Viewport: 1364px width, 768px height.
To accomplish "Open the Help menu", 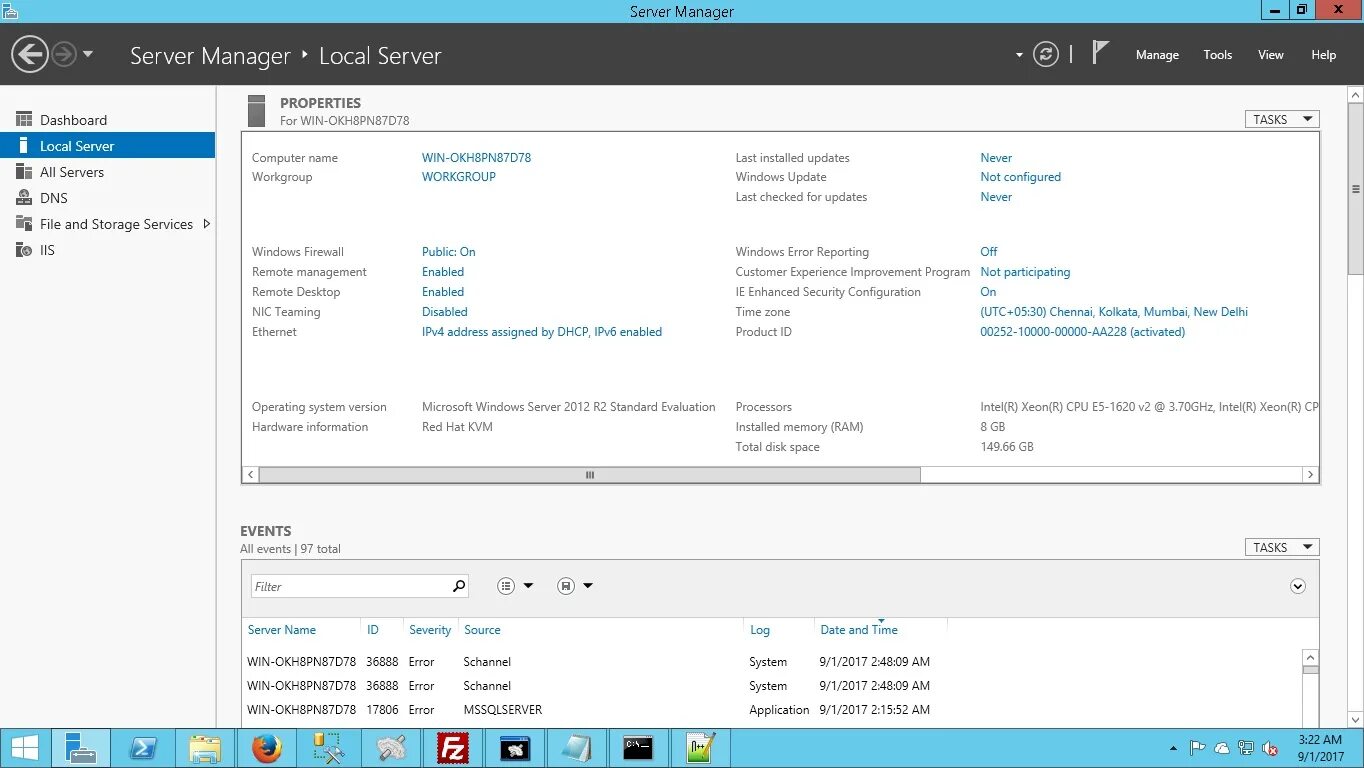I will tap(1323, 55).
